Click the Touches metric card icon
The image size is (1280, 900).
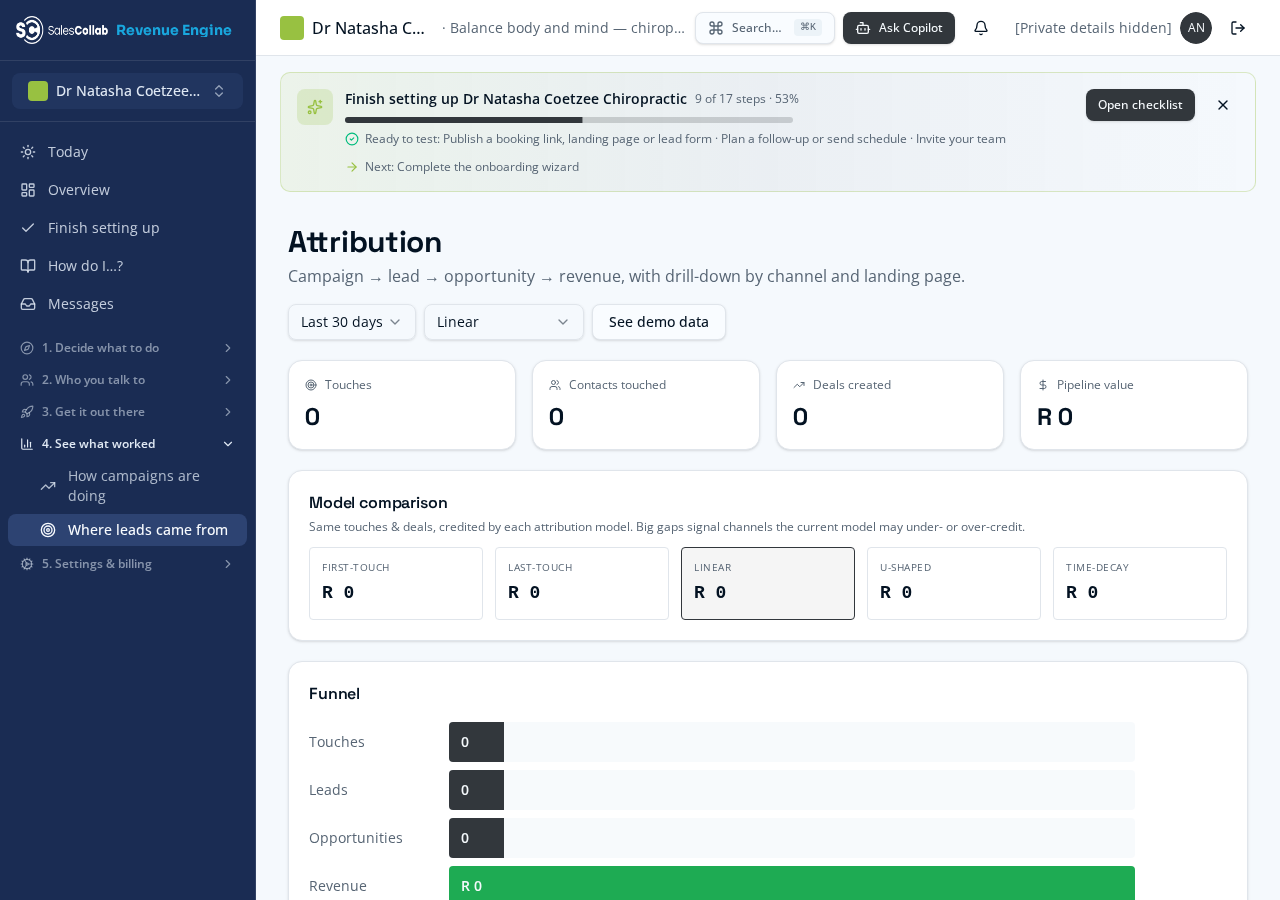(x=311, y=385)
